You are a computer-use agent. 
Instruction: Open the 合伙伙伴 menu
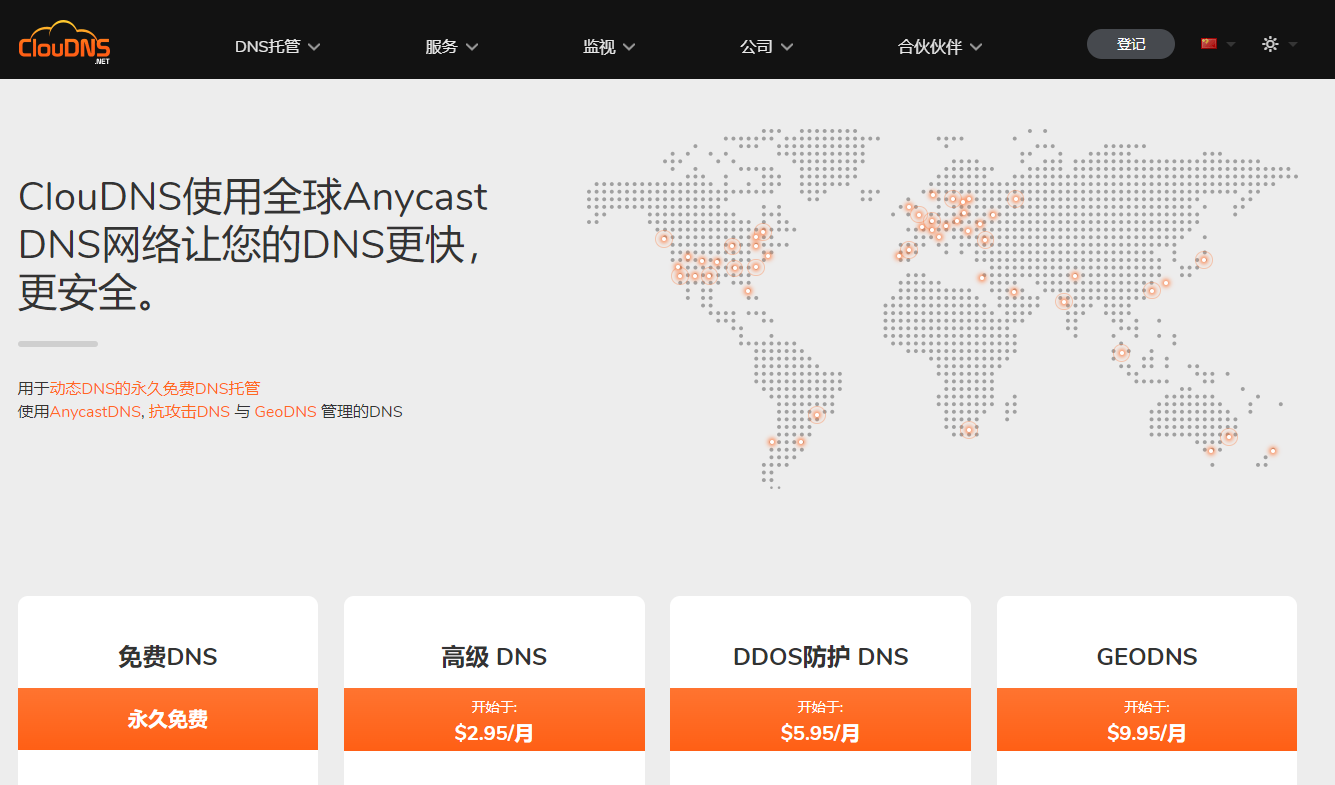(x=940, y=46)
